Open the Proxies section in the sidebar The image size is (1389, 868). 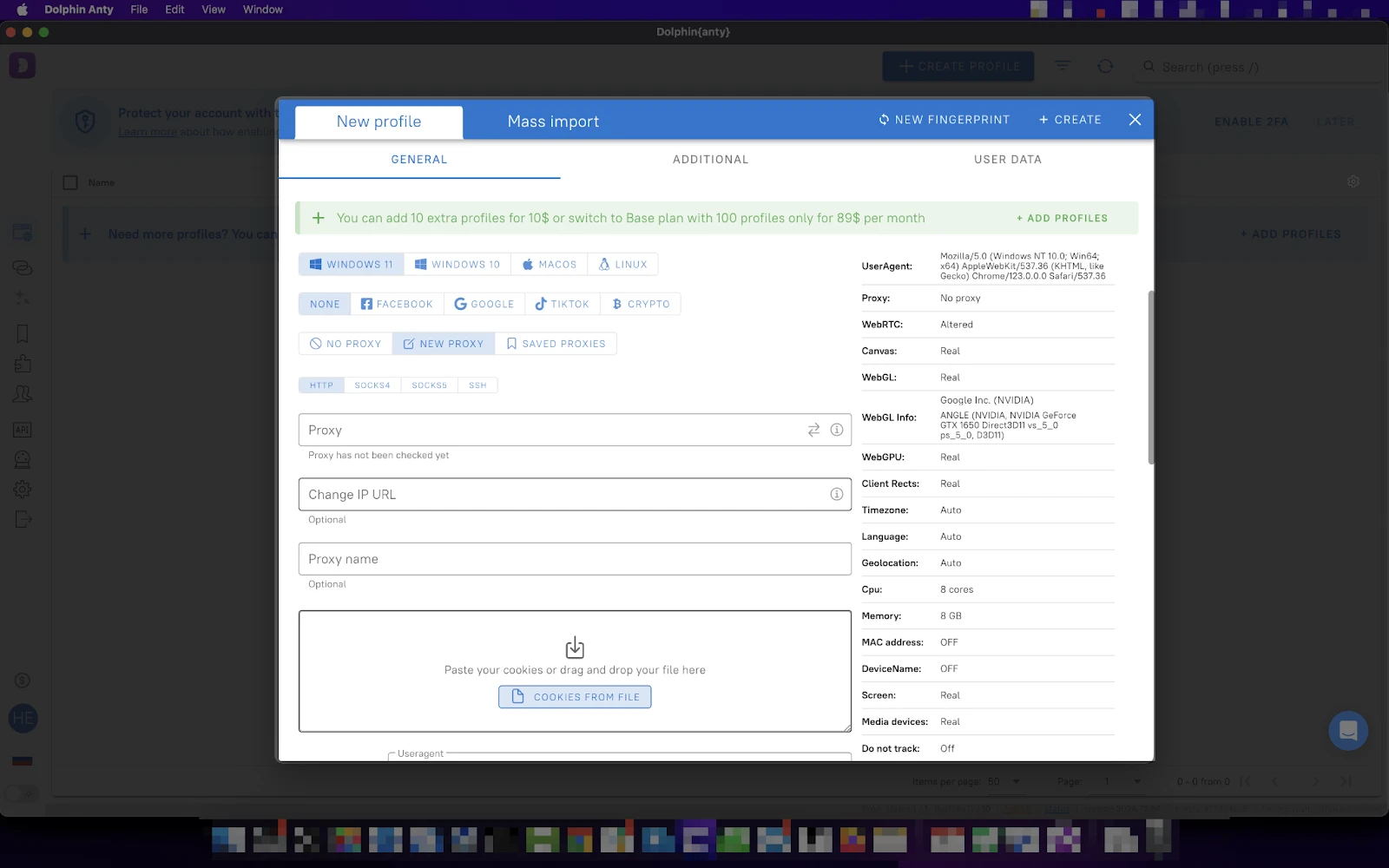(23, 267)
